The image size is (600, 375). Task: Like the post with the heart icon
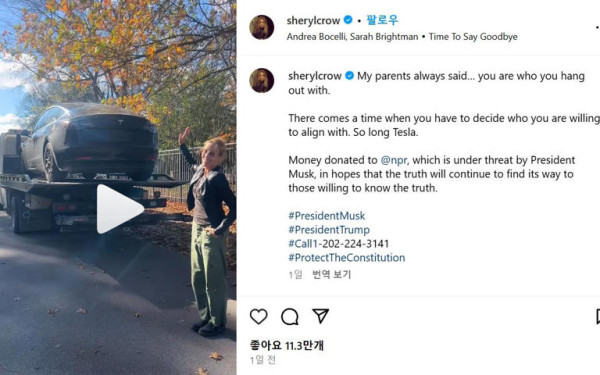click(x=259, y=316)
